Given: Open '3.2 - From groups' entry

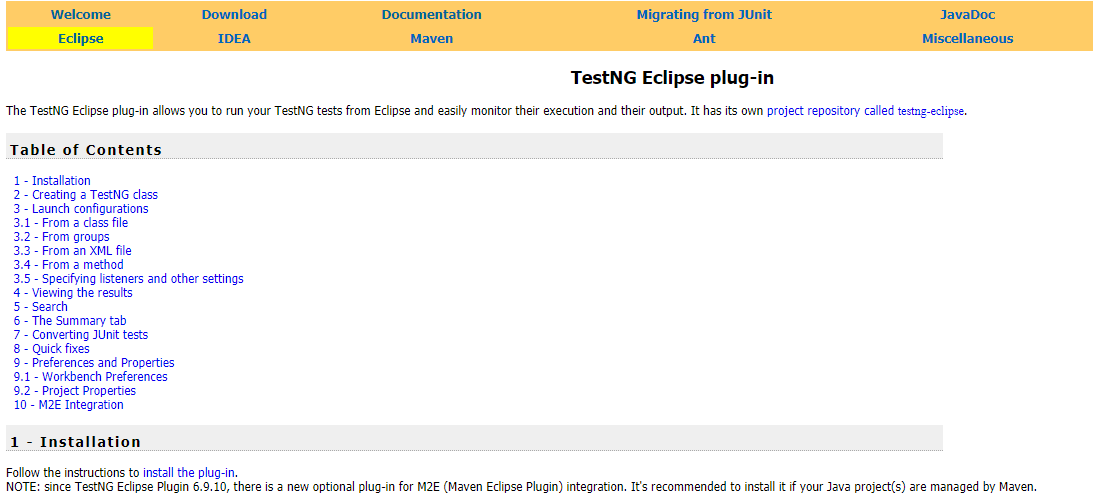Looking at the screenshot, I should pos(61,236).
